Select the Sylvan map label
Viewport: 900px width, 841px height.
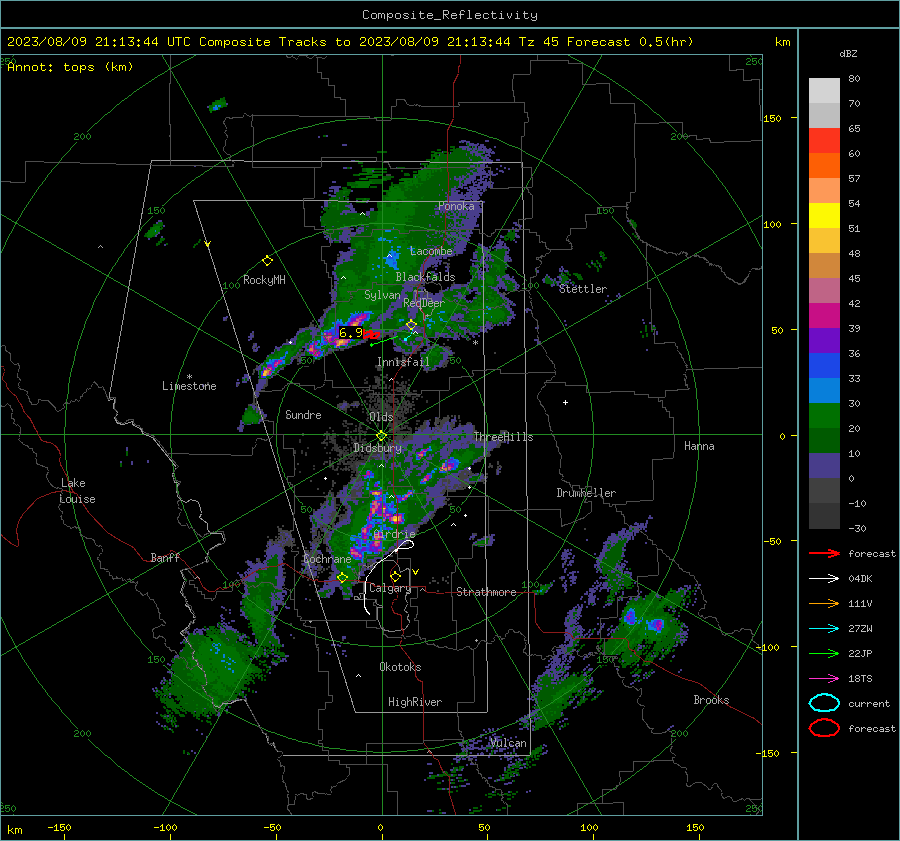point(382,295)
